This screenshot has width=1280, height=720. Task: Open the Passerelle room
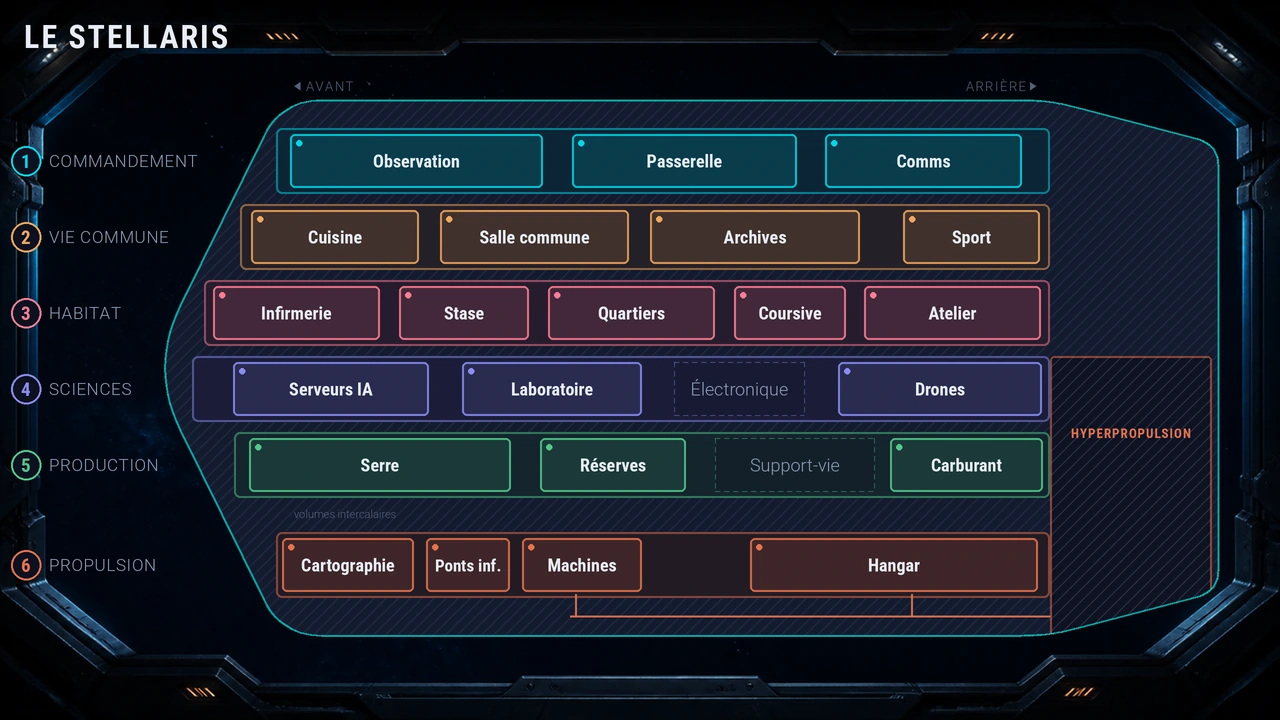coord(684,161)
